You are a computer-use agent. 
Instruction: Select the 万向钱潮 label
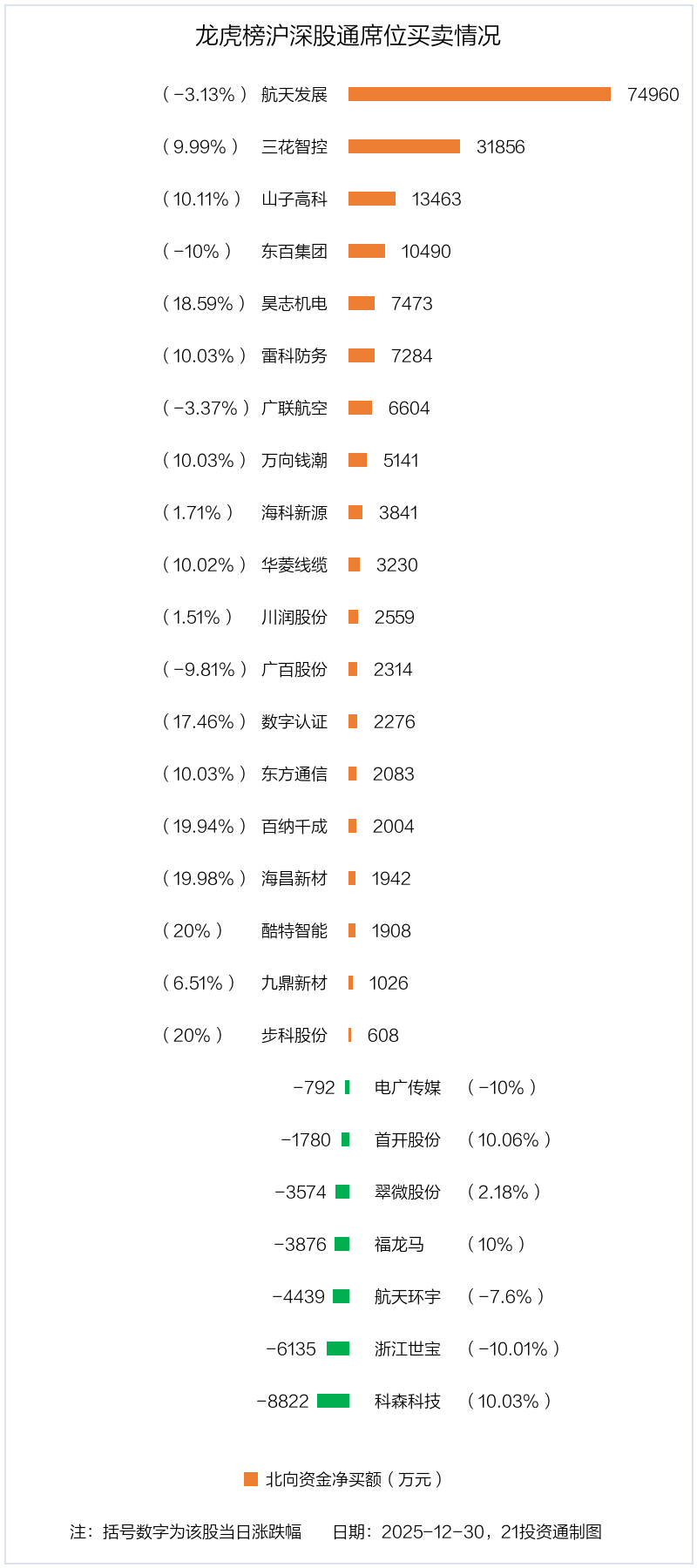click(x=294, y=461)
